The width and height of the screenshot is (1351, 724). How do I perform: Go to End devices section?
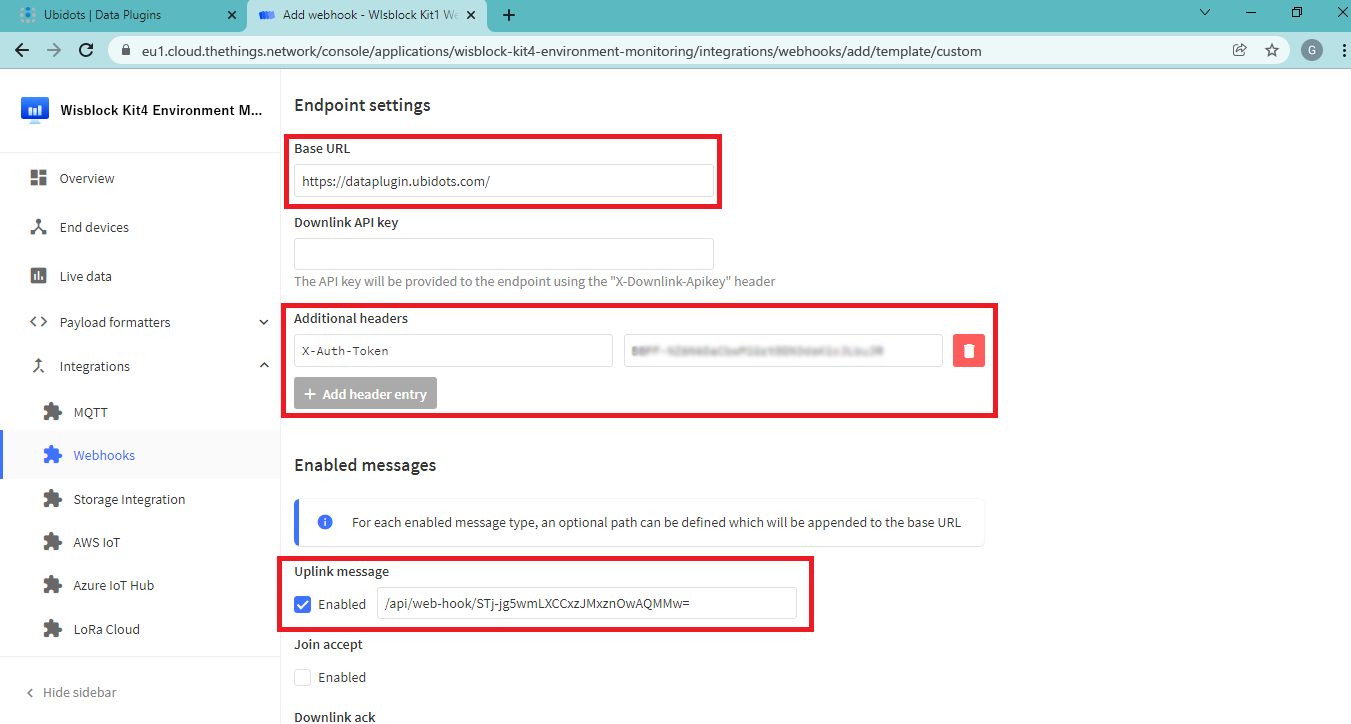click(x=93, y=228)
